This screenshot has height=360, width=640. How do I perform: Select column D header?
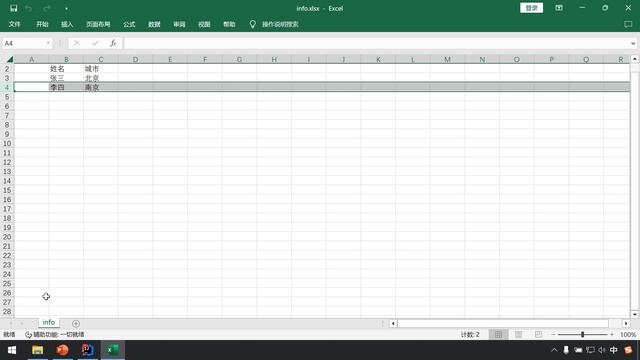coord(136,60)
